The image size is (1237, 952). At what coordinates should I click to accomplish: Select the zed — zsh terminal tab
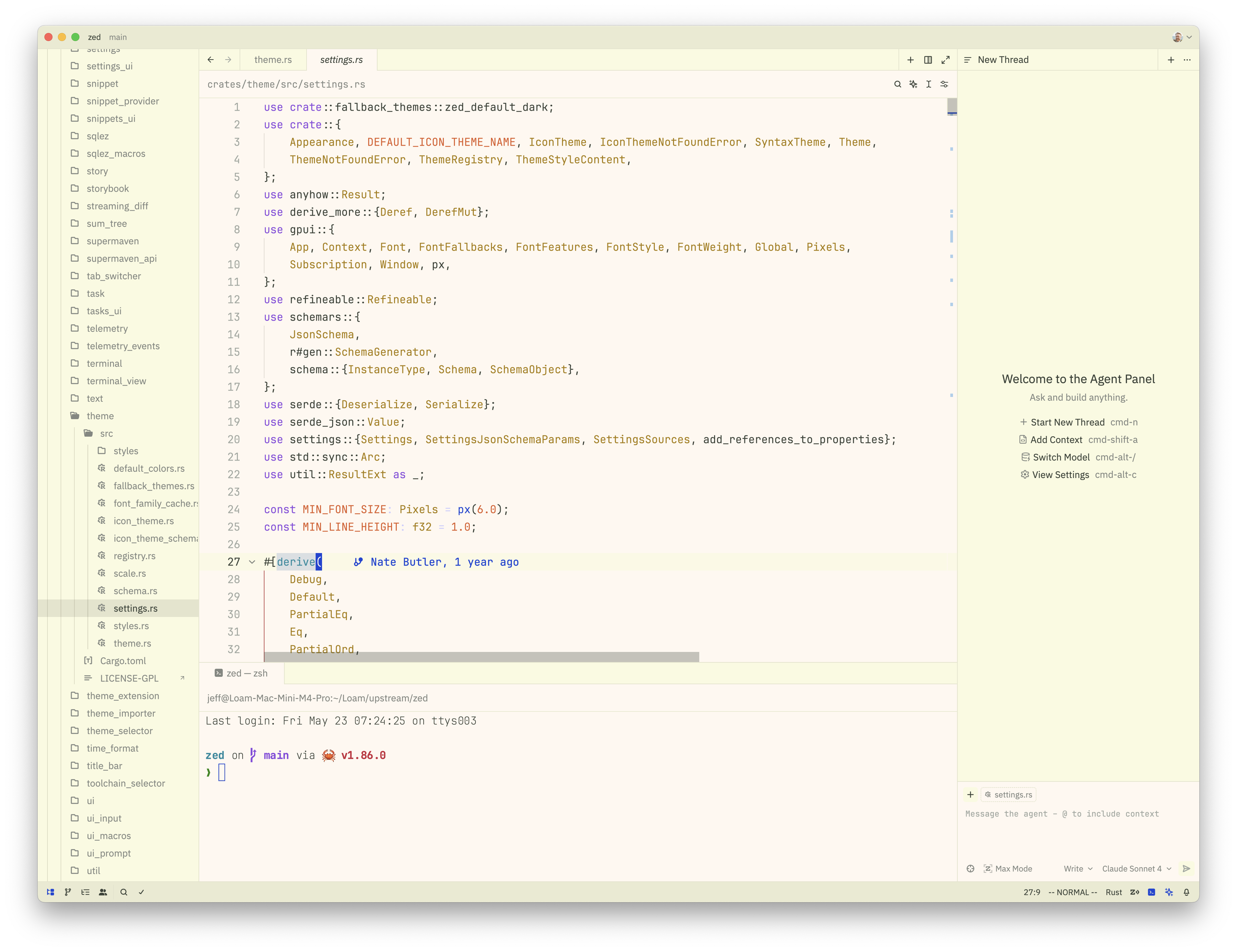coord(241,673)
